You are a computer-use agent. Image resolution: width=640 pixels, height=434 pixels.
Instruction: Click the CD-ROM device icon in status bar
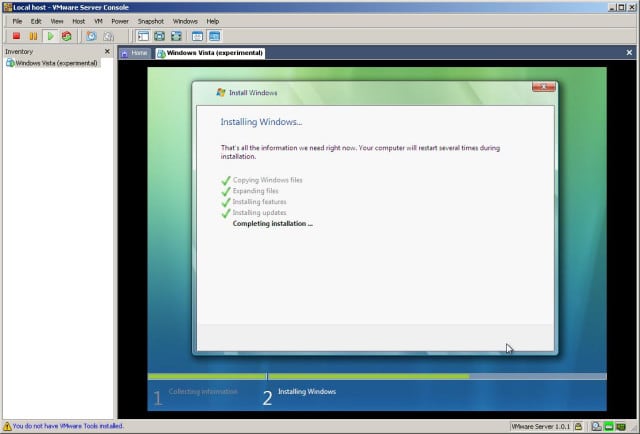pyautogui.click(x=597, y=427)
